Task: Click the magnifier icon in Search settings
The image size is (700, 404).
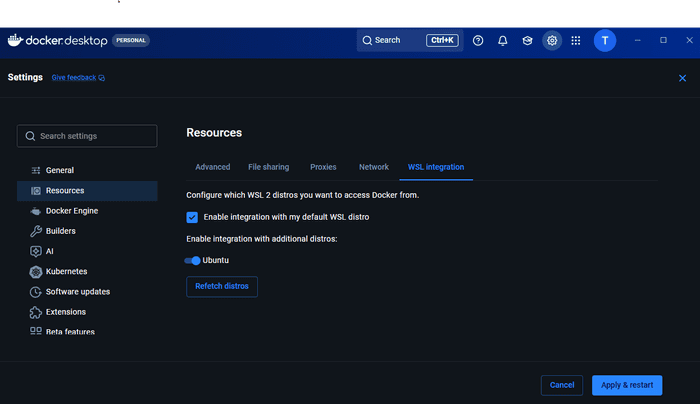Action: [30, 136]
